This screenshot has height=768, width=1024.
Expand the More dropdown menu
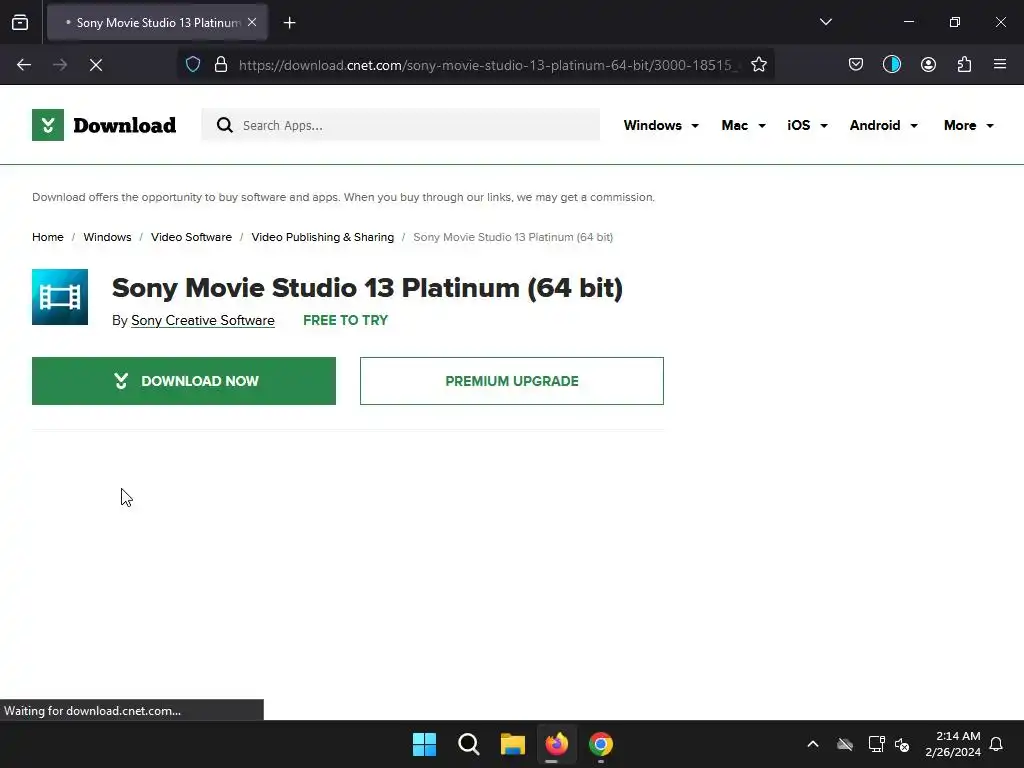[968, 125]
